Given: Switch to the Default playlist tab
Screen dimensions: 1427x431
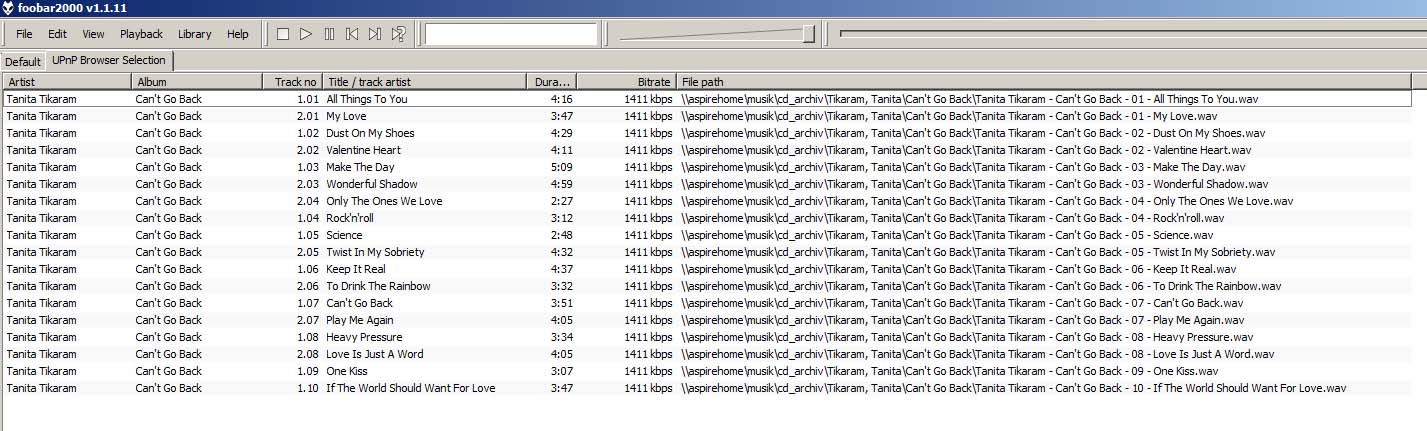Looking at the screenshot, I should (x=23, y=61).
